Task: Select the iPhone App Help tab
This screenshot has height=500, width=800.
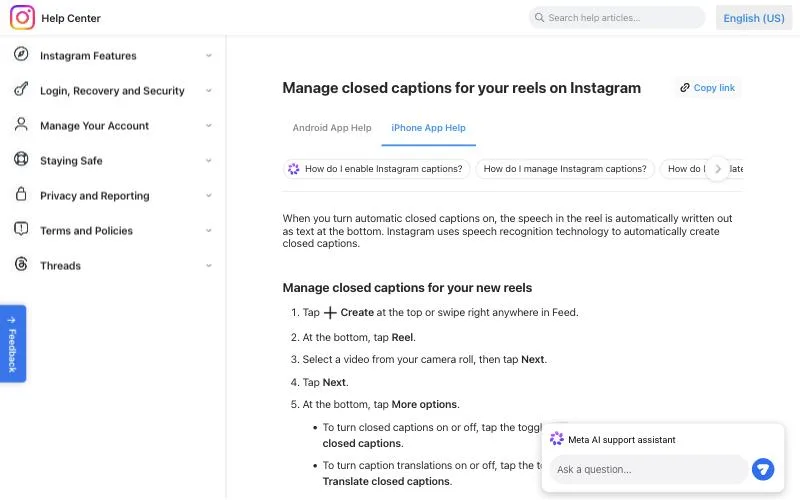Action: (428, 128)
